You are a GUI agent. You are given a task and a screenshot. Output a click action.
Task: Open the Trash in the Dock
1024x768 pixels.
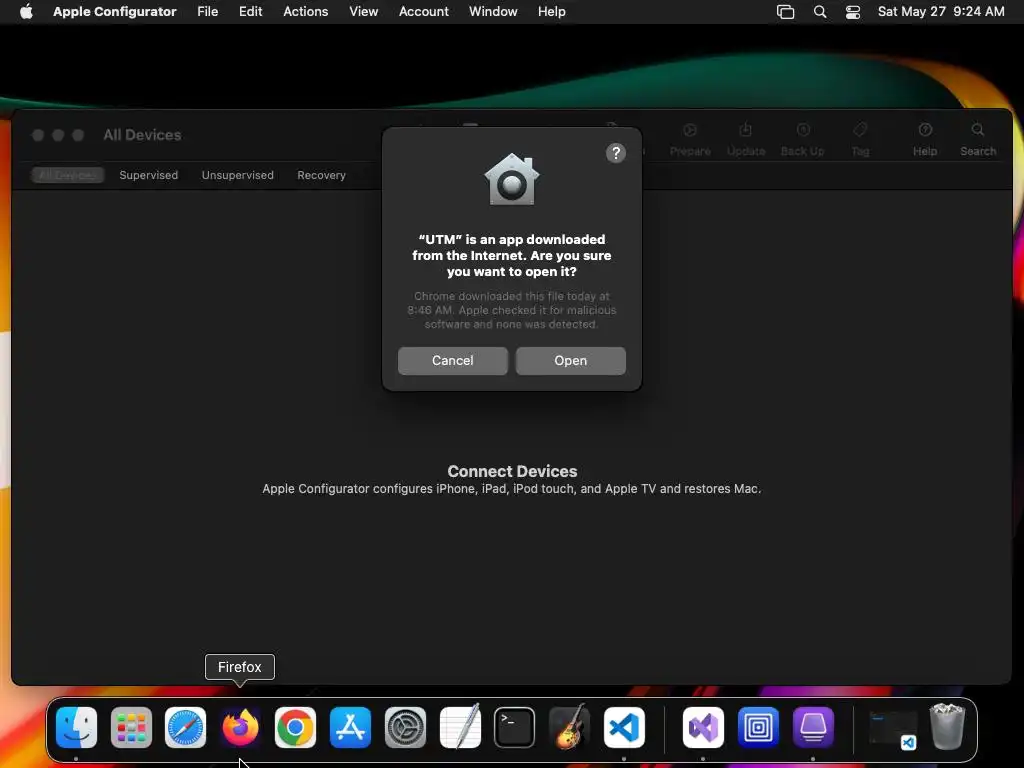point(947,726)
